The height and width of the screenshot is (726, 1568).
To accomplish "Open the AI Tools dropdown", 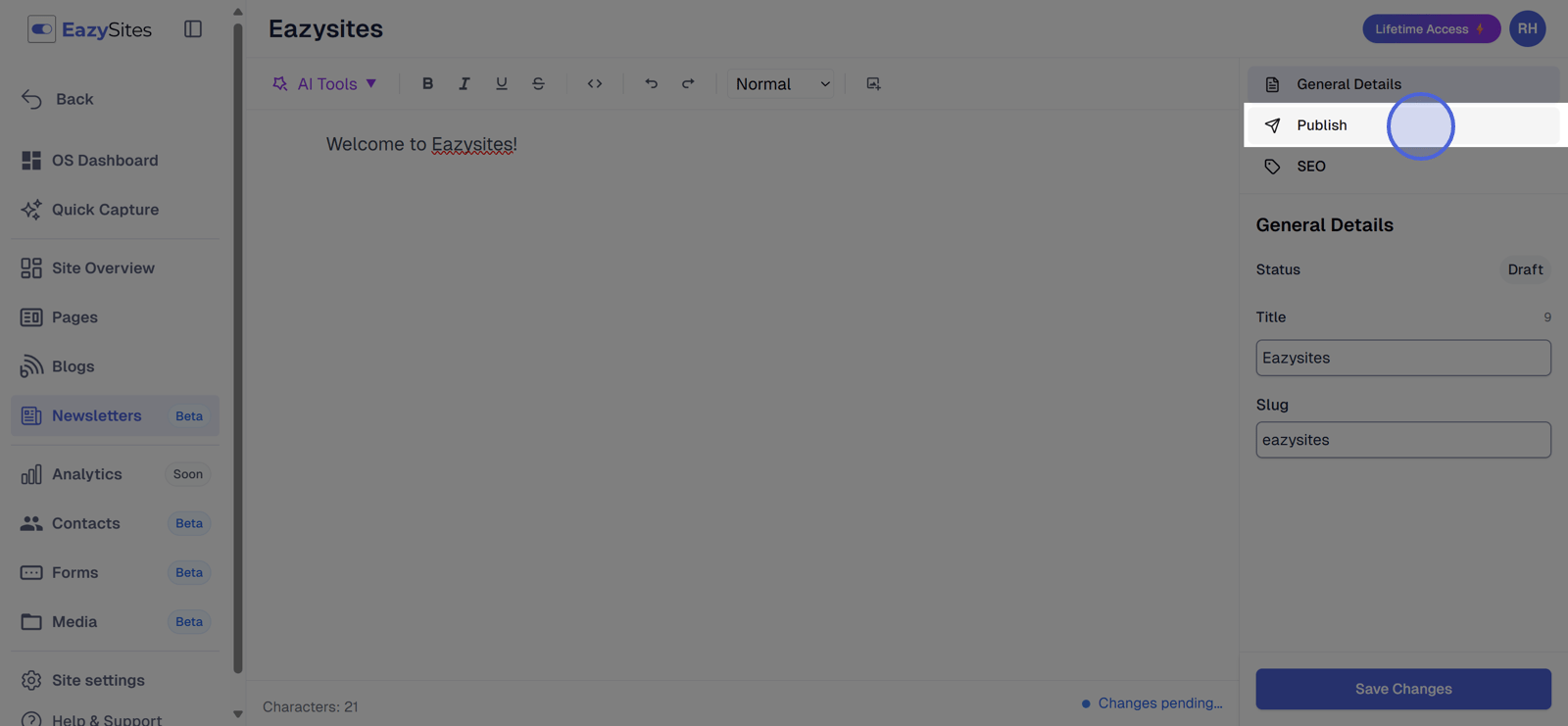I will [324, 84].
